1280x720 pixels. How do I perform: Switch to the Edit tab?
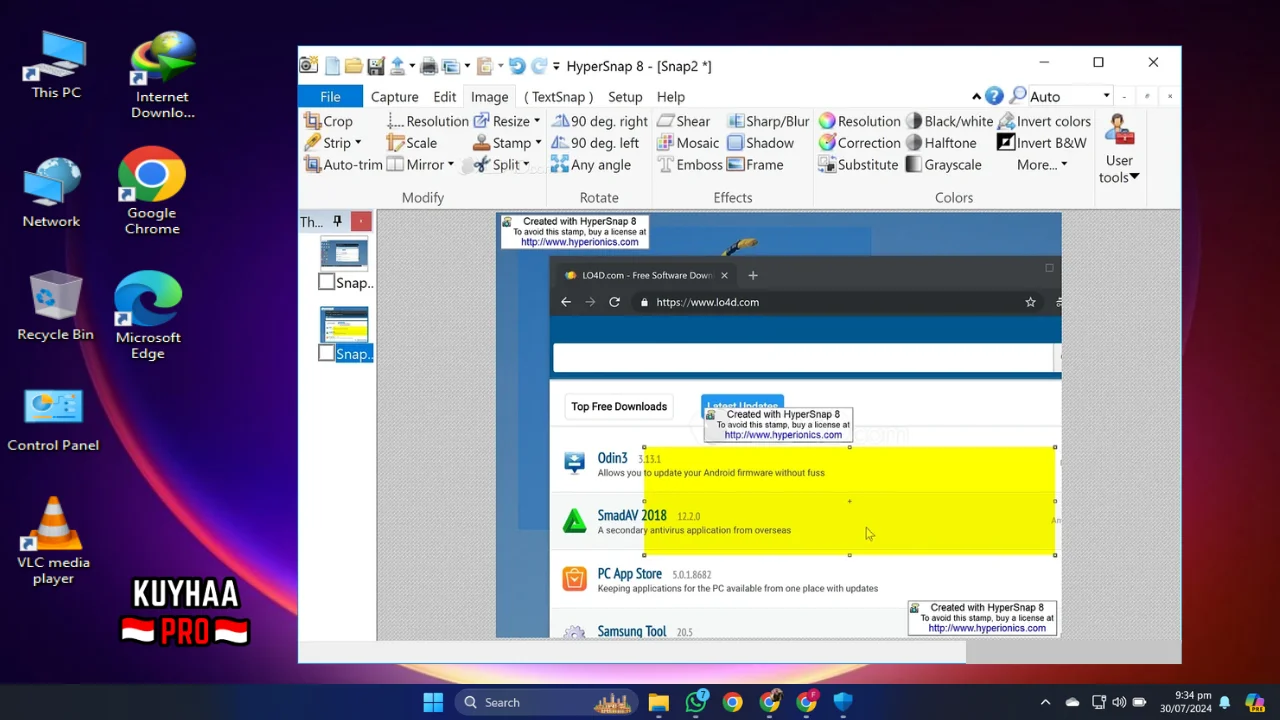click(x=445, y=97)
